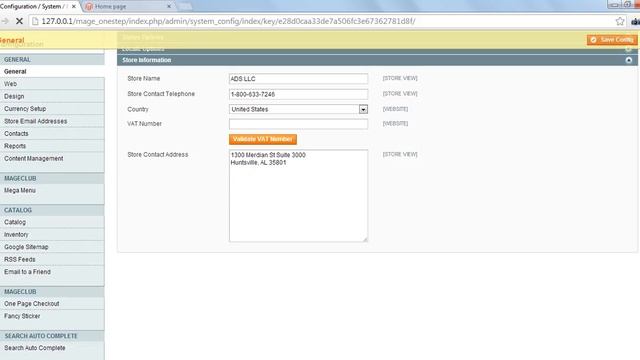Open Search Auto Complete settings
This screenshot has height=360, width=640.
[52, 348]
